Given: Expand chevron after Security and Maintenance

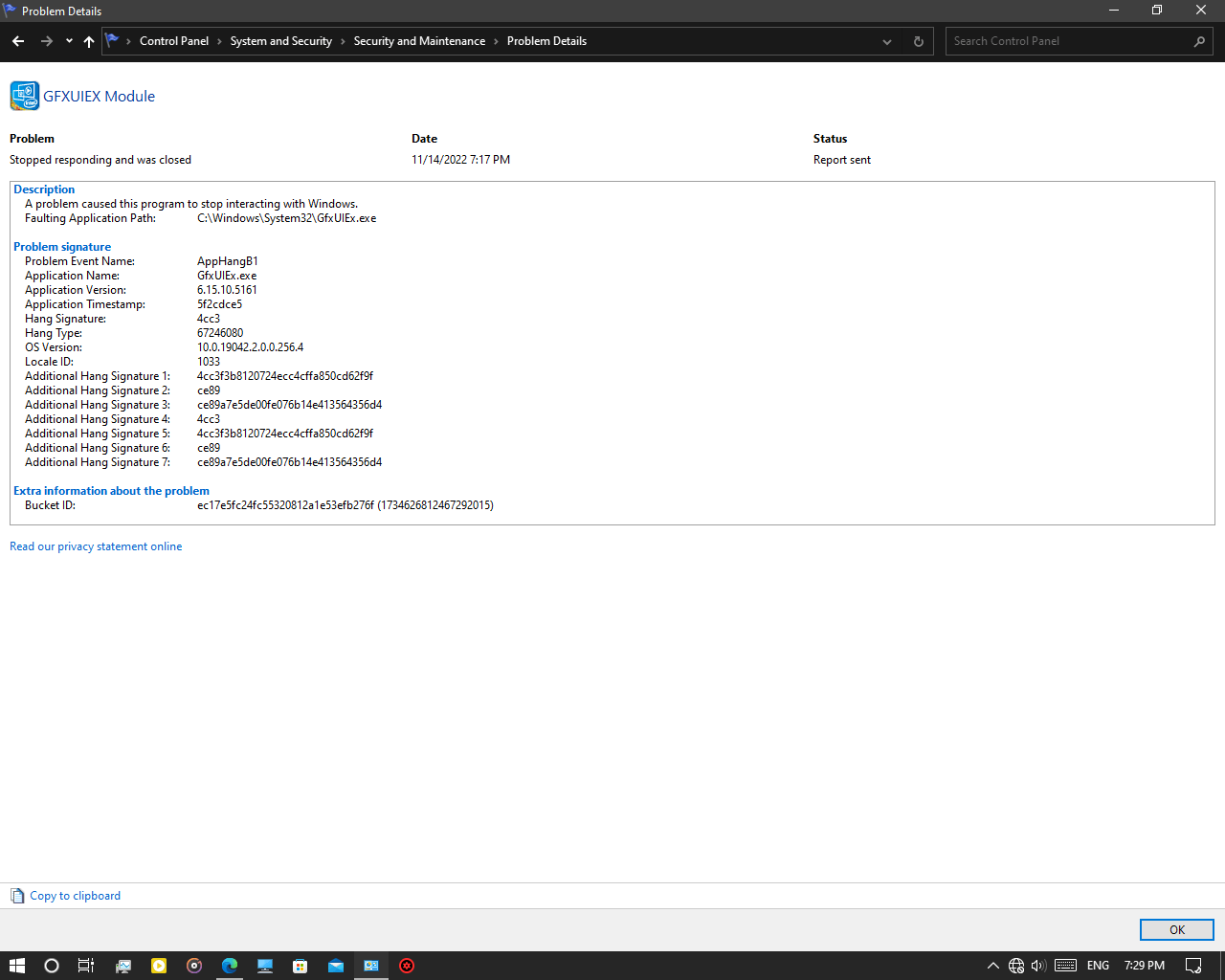Looking at the screenshot, I should (x=496, y=41).
